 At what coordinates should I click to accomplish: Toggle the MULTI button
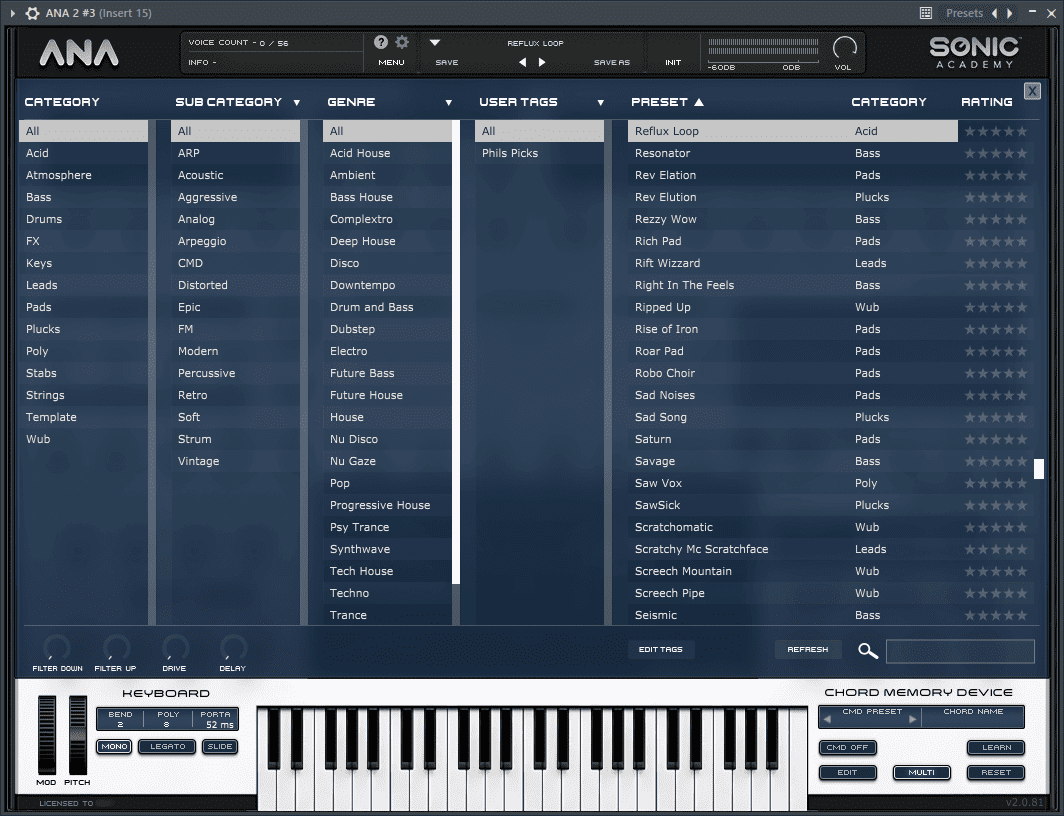[922, 773]
